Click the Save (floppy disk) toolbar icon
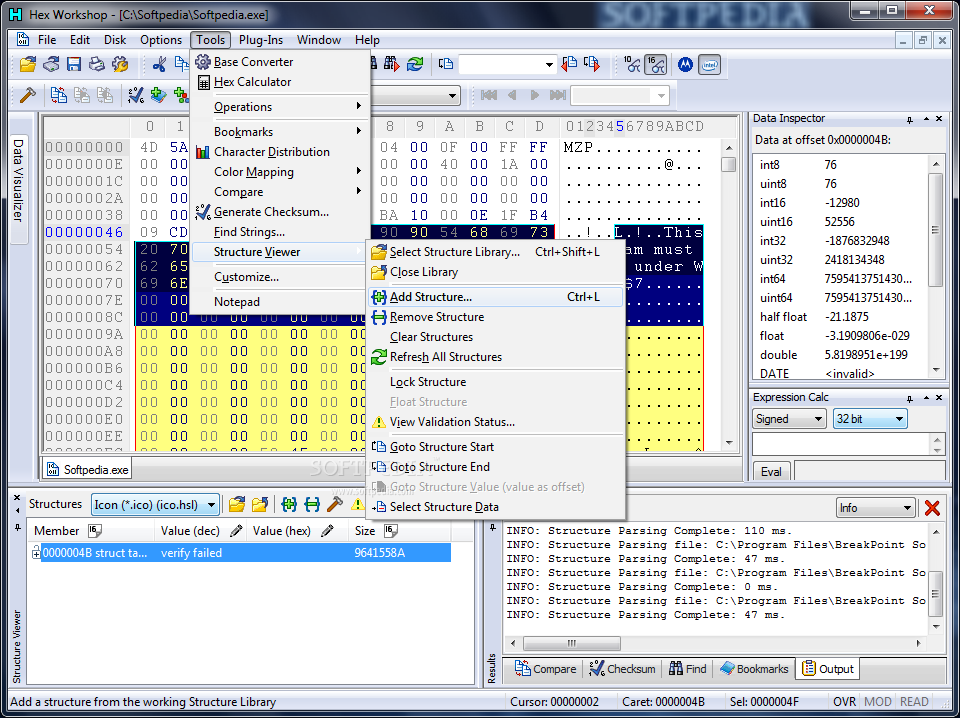The image size is (960, 718). click(x=74, y=64)
